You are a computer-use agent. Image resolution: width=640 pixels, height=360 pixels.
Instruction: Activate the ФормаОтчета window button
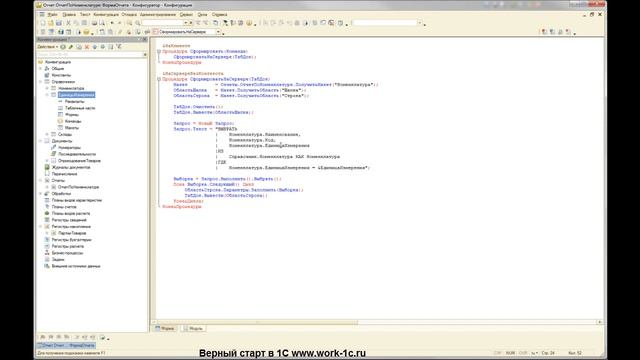point(66,345)
